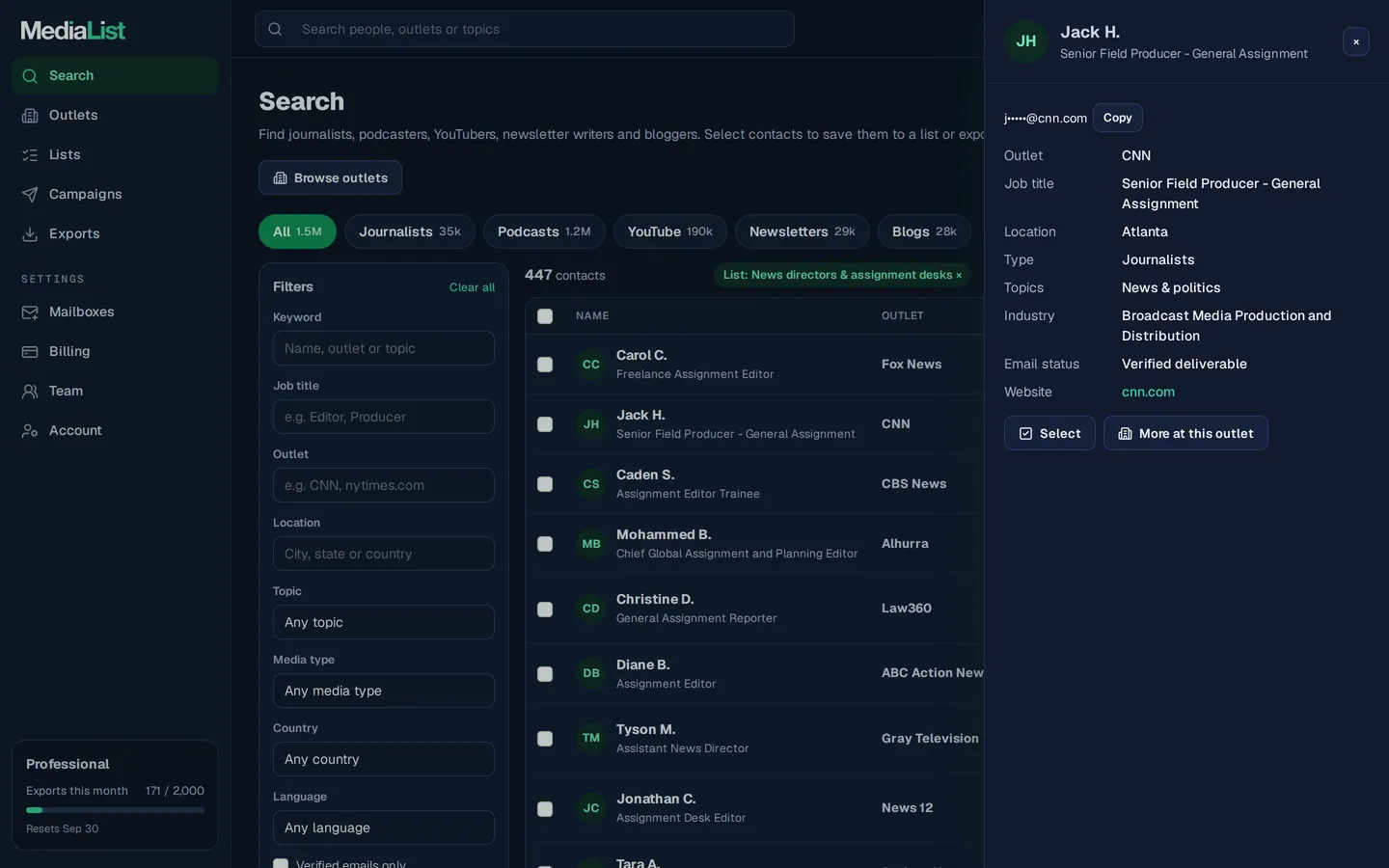
Task: Click Clear all filters
Action: [472, 287]
